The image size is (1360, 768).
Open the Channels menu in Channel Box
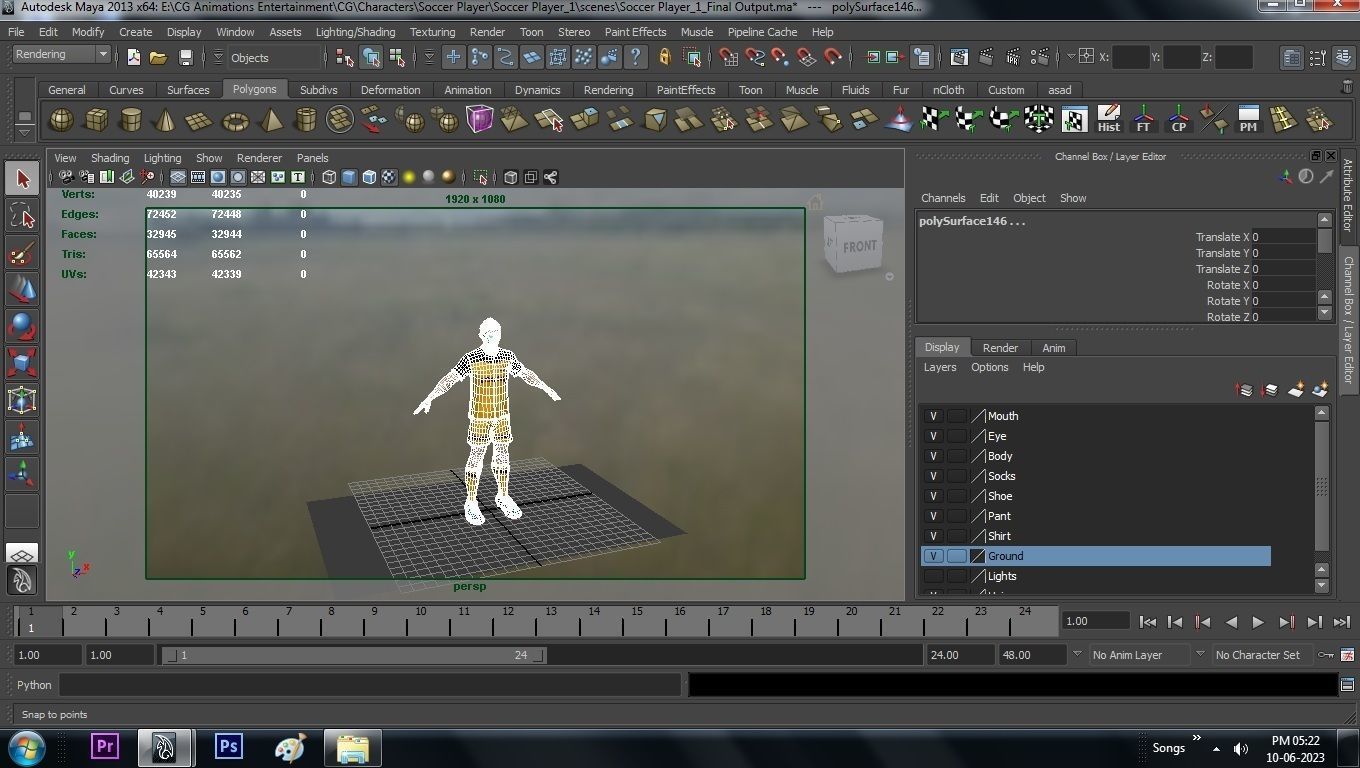943,198
